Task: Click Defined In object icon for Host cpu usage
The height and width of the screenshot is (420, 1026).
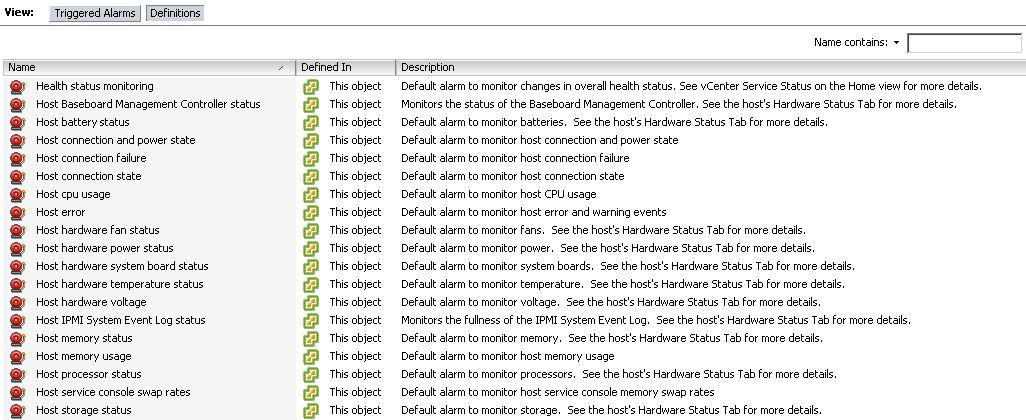Action: pyautogui.click(x=311, y=194)
